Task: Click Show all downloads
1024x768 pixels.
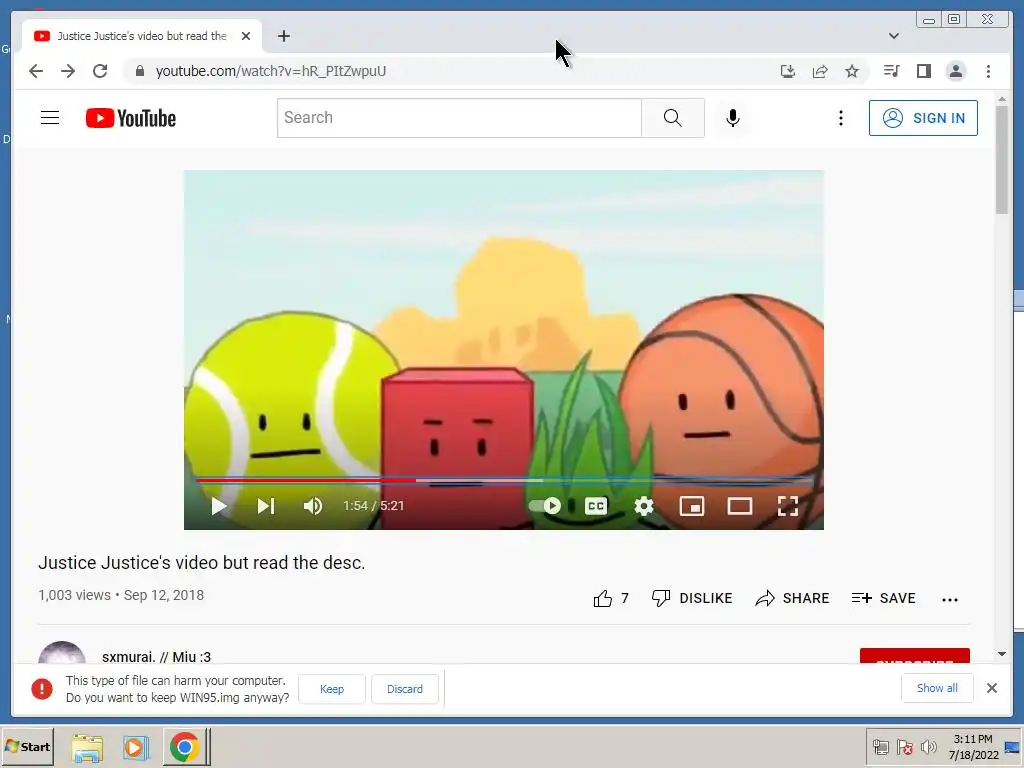Action: click(x=937, y=688)
